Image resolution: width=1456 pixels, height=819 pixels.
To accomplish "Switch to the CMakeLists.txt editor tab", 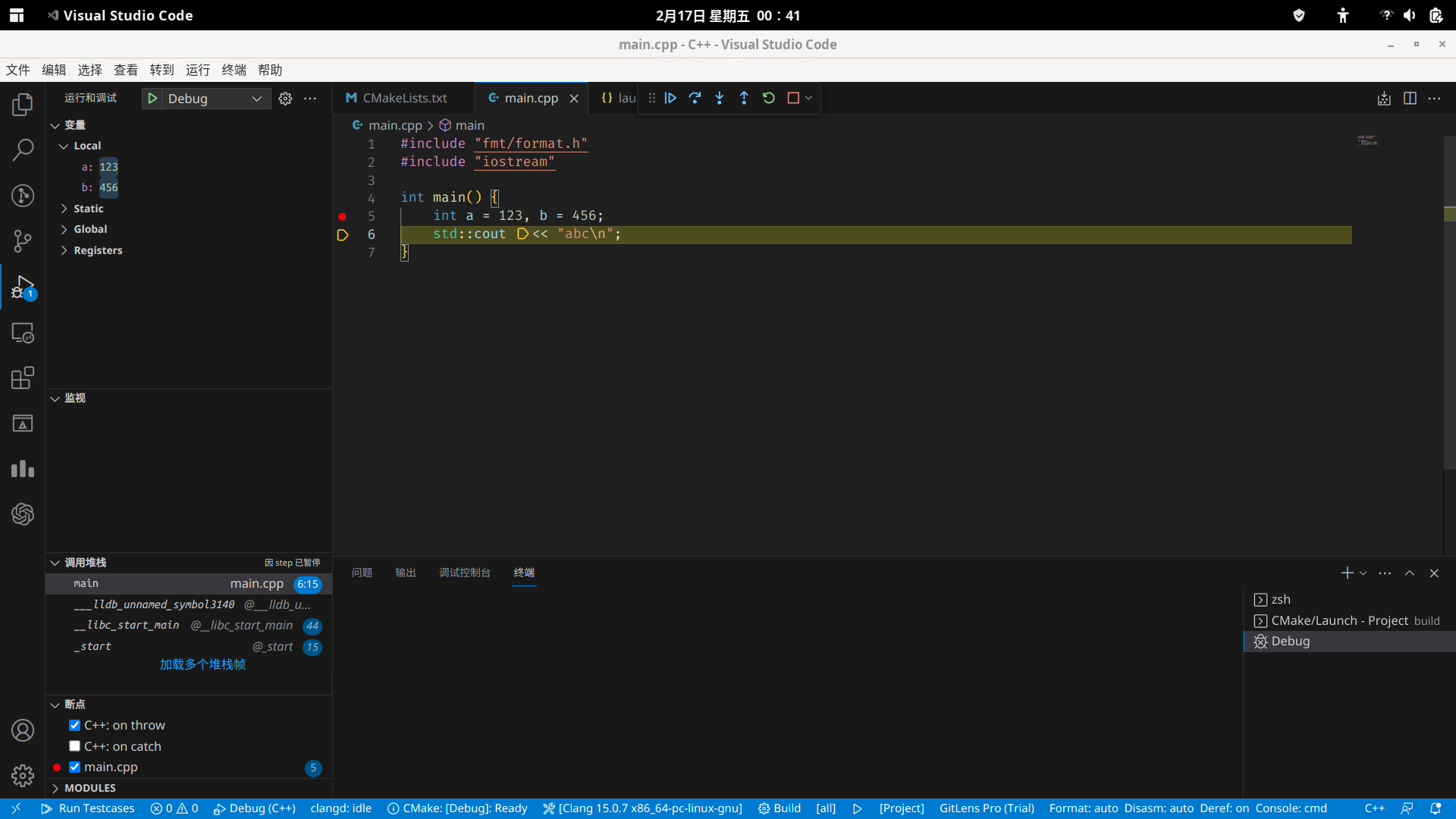I will 404,98.
